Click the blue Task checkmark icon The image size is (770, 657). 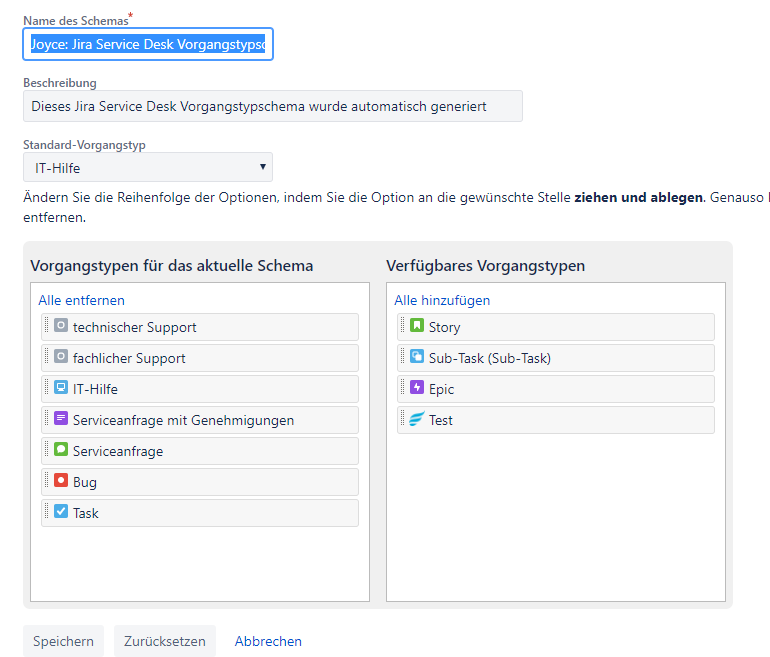coord(61,511)
